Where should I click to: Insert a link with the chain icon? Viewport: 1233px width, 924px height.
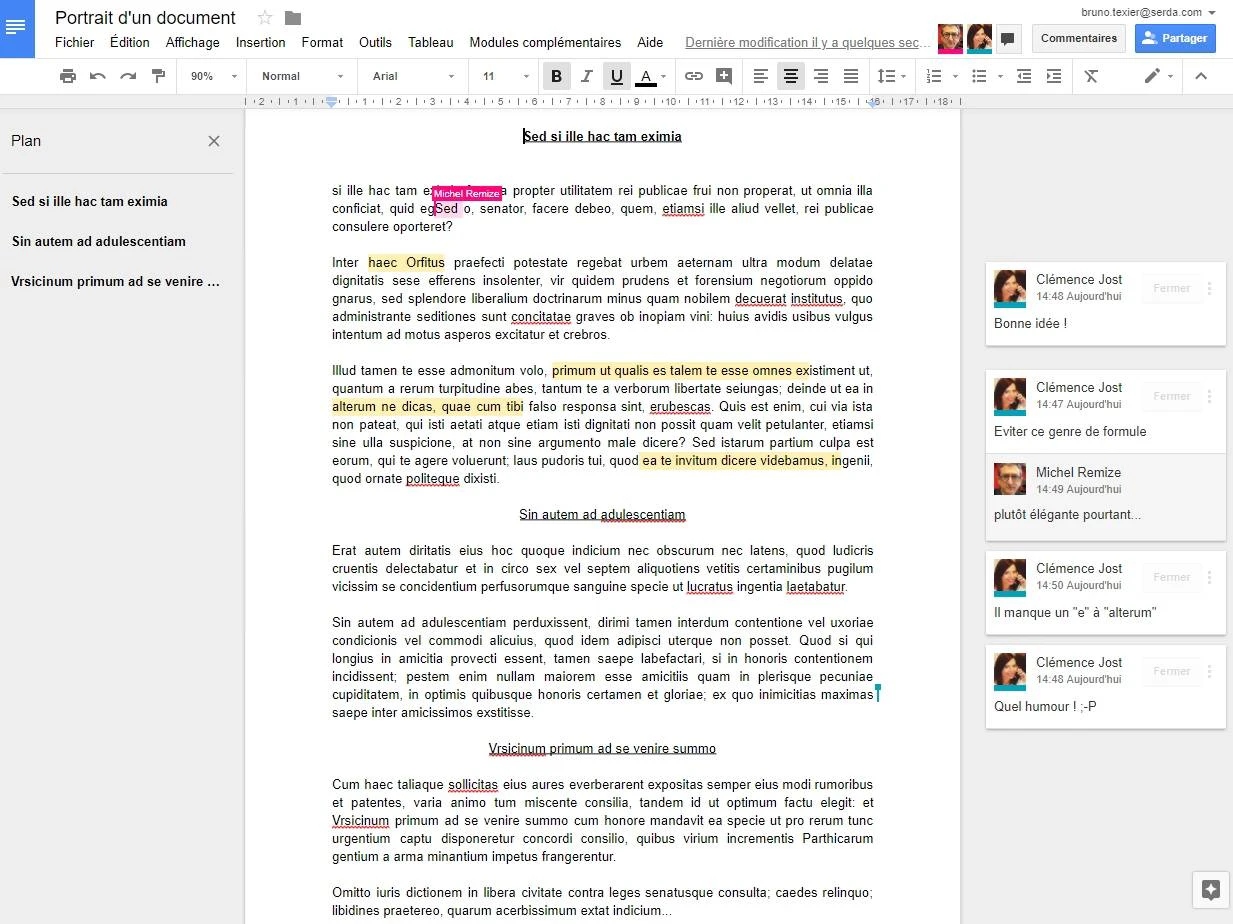[694, 76]
